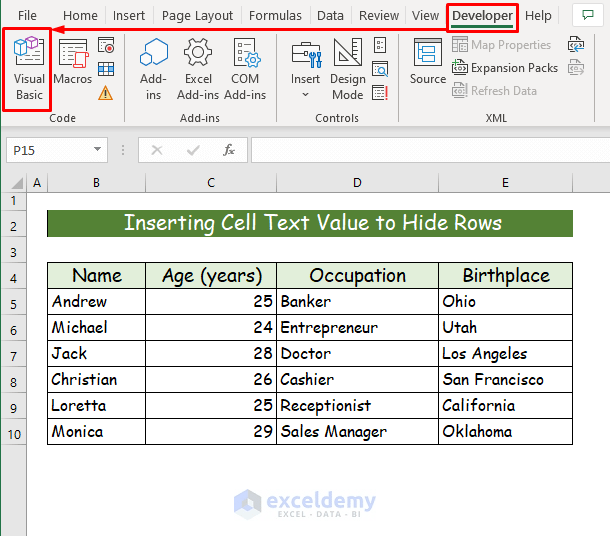
Task: Select the Entrepreneur cell
Action: (x=357, y=328)
